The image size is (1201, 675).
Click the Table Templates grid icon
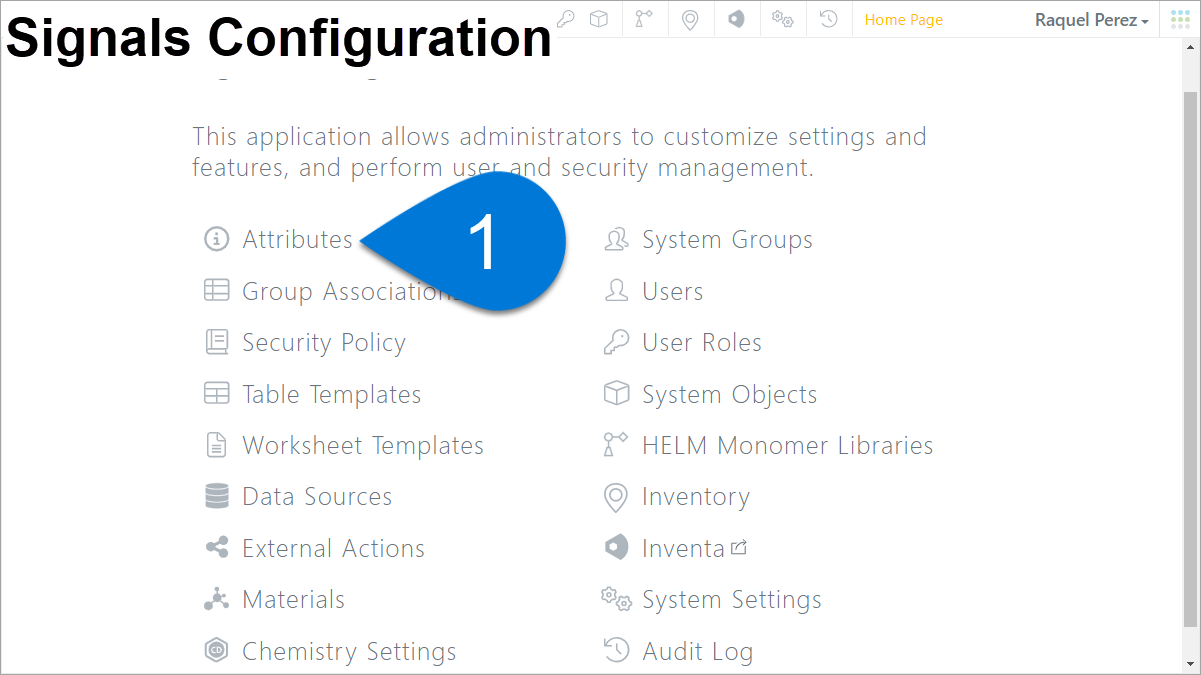click(216, 394)
